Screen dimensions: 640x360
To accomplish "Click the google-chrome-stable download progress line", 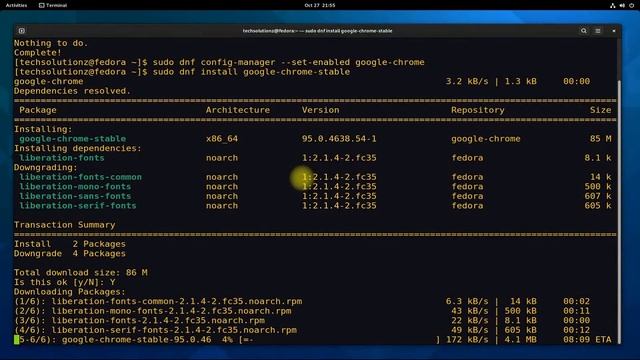I will coord(313,340).
